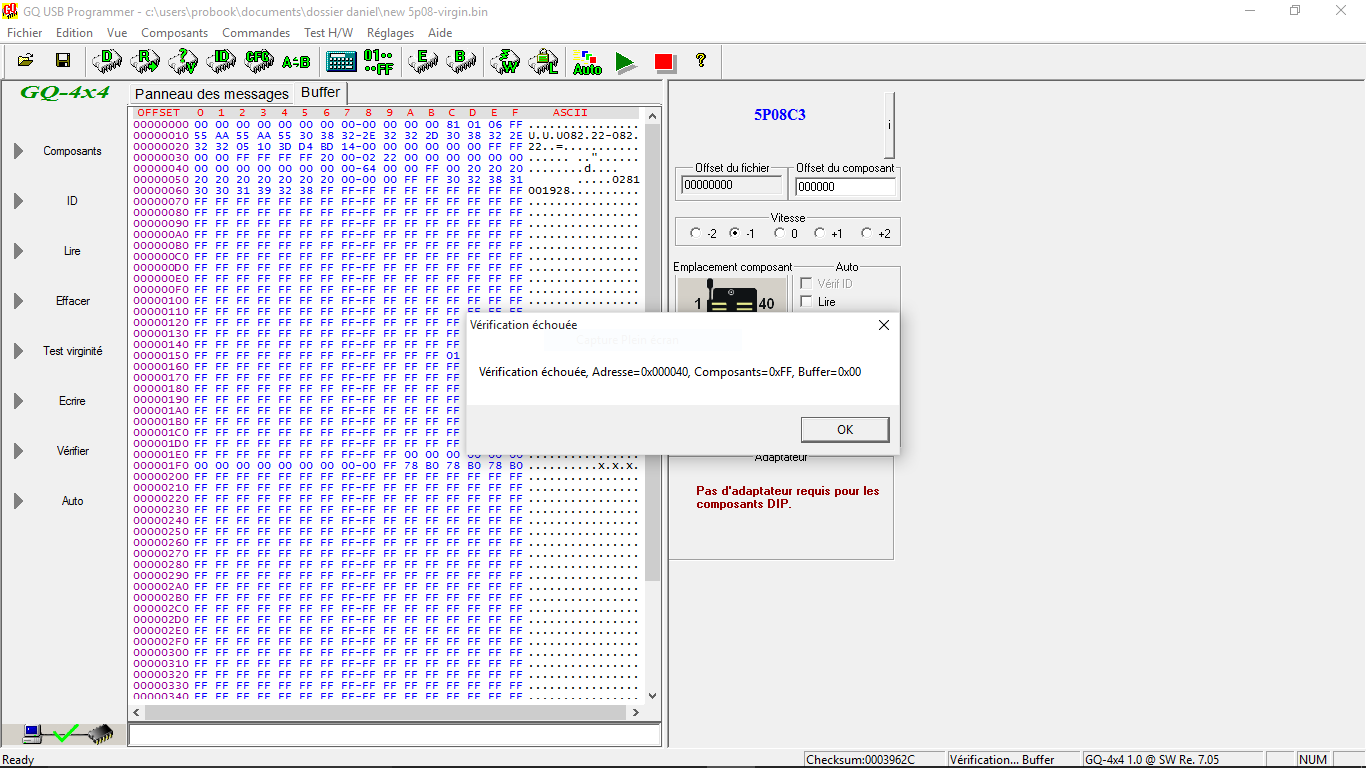This screenshot has height=768, width=1366.
Task: Select speed -2 radio button
Action: [x=696, y=233]
